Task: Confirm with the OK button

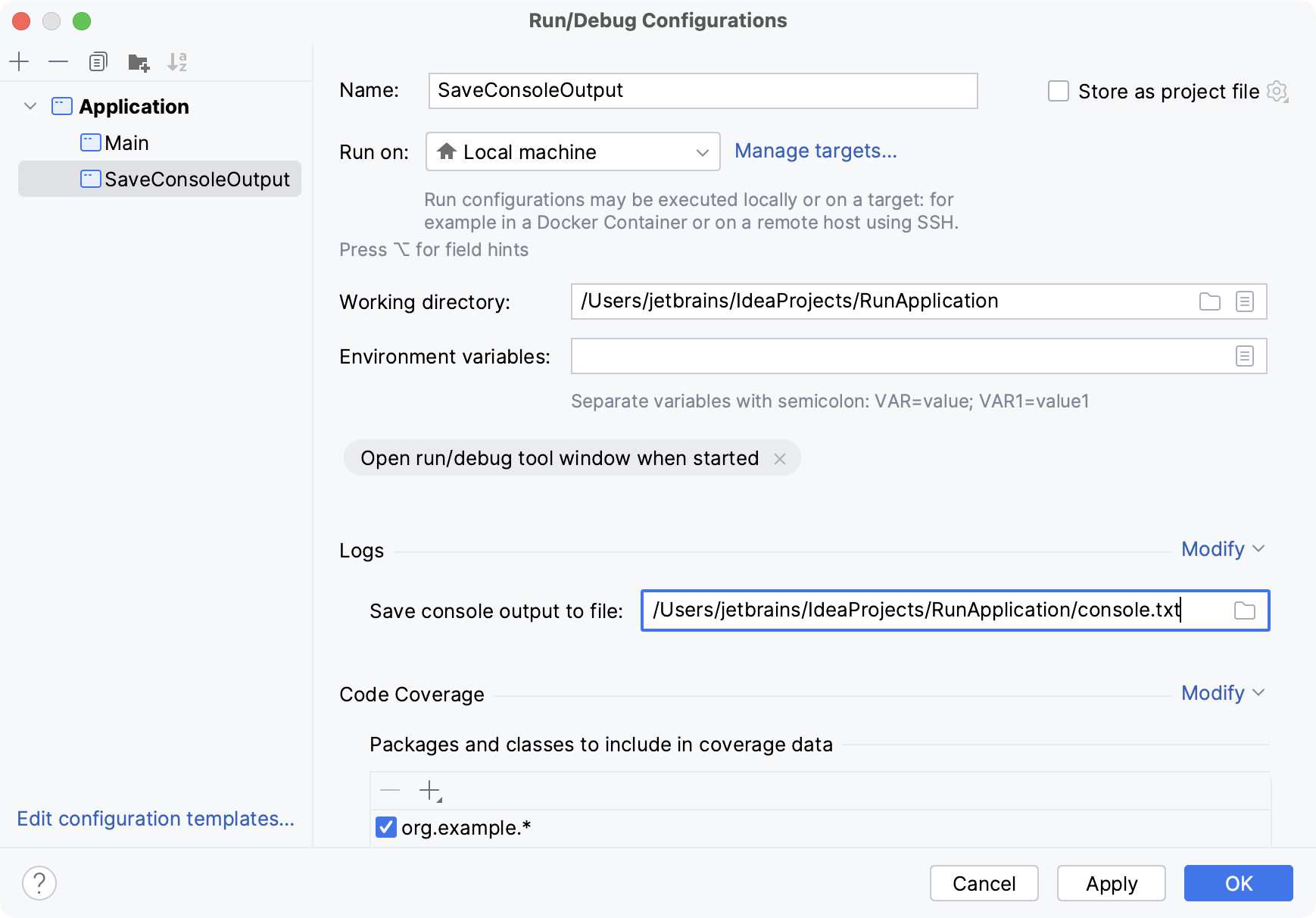Action: point(1239,883)
